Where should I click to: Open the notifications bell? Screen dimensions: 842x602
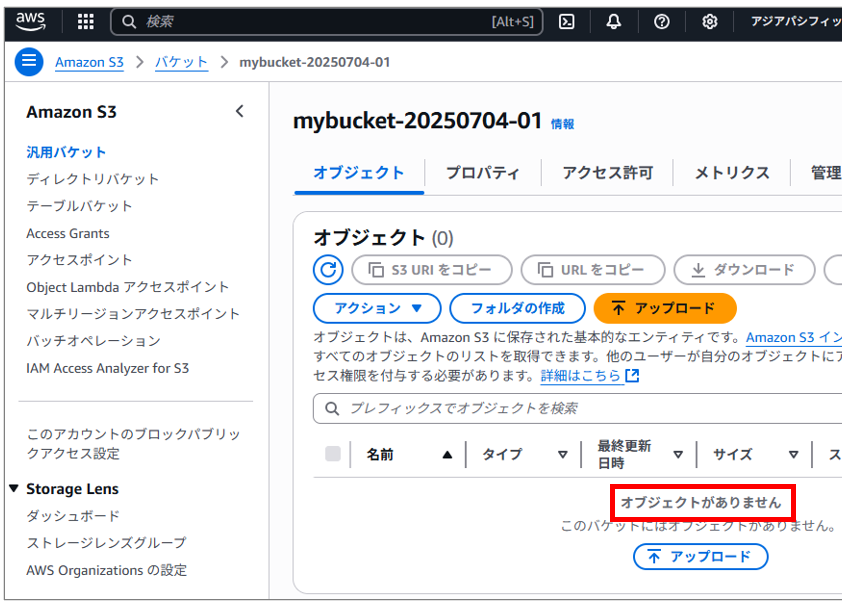614,21
